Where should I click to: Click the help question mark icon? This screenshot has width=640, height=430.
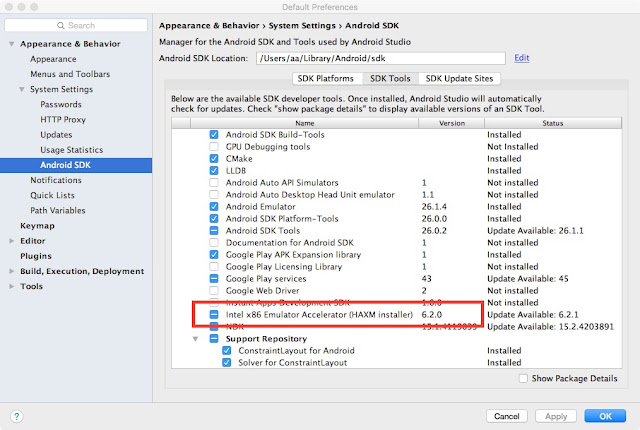(x=16, y=417)
